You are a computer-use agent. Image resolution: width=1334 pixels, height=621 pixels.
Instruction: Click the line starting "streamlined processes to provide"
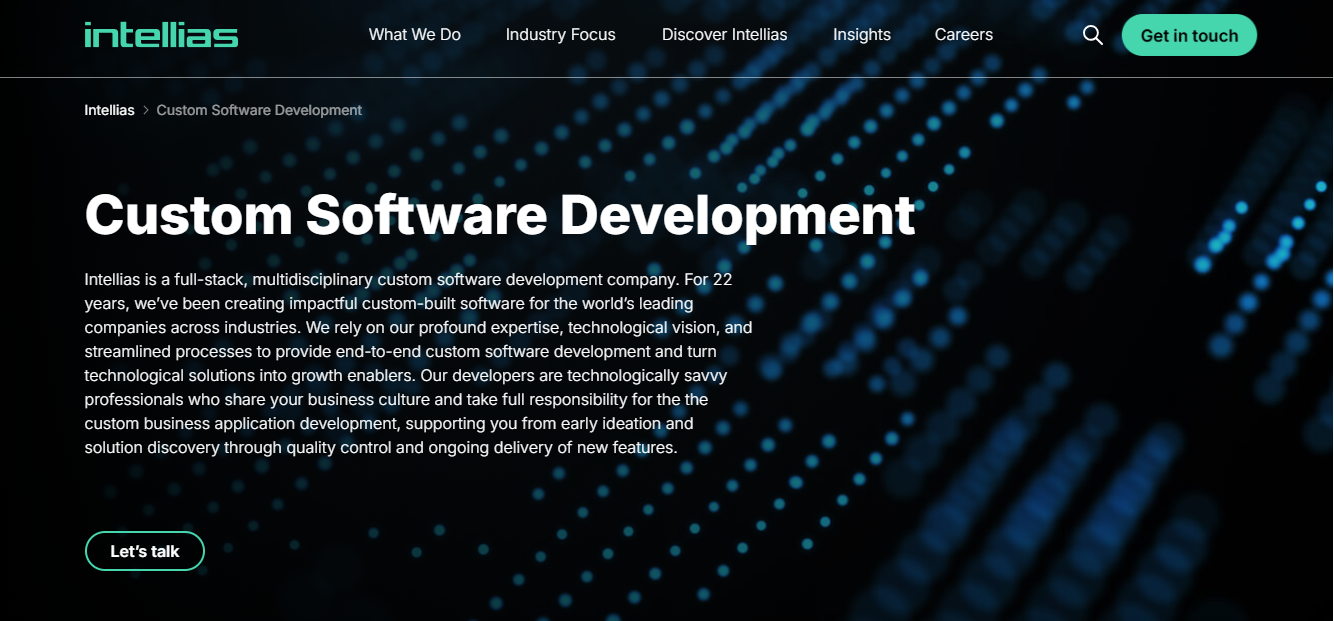point(400,351)
